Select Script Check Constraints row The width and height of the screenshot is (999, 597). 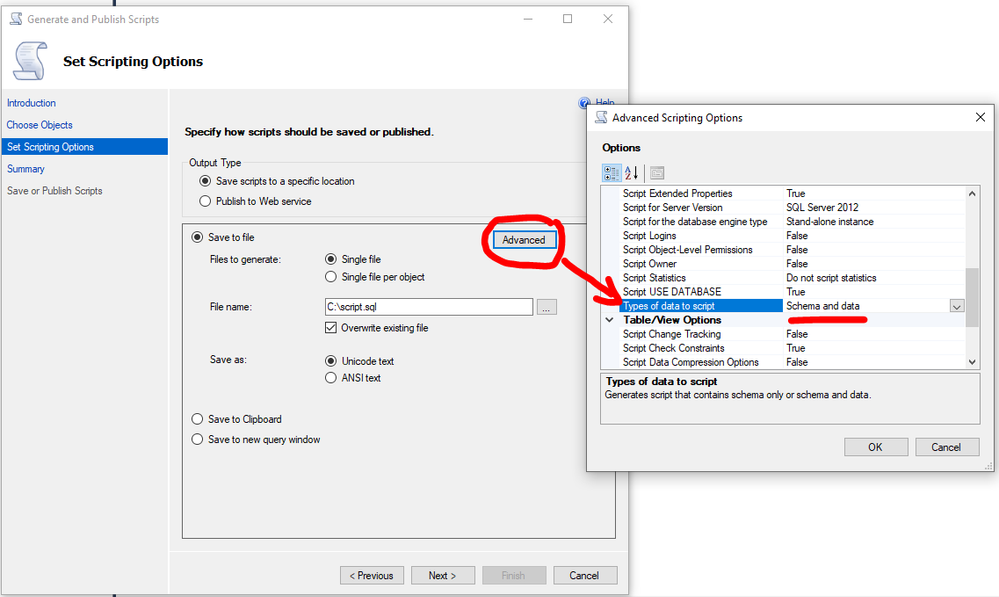click(793, 348)
